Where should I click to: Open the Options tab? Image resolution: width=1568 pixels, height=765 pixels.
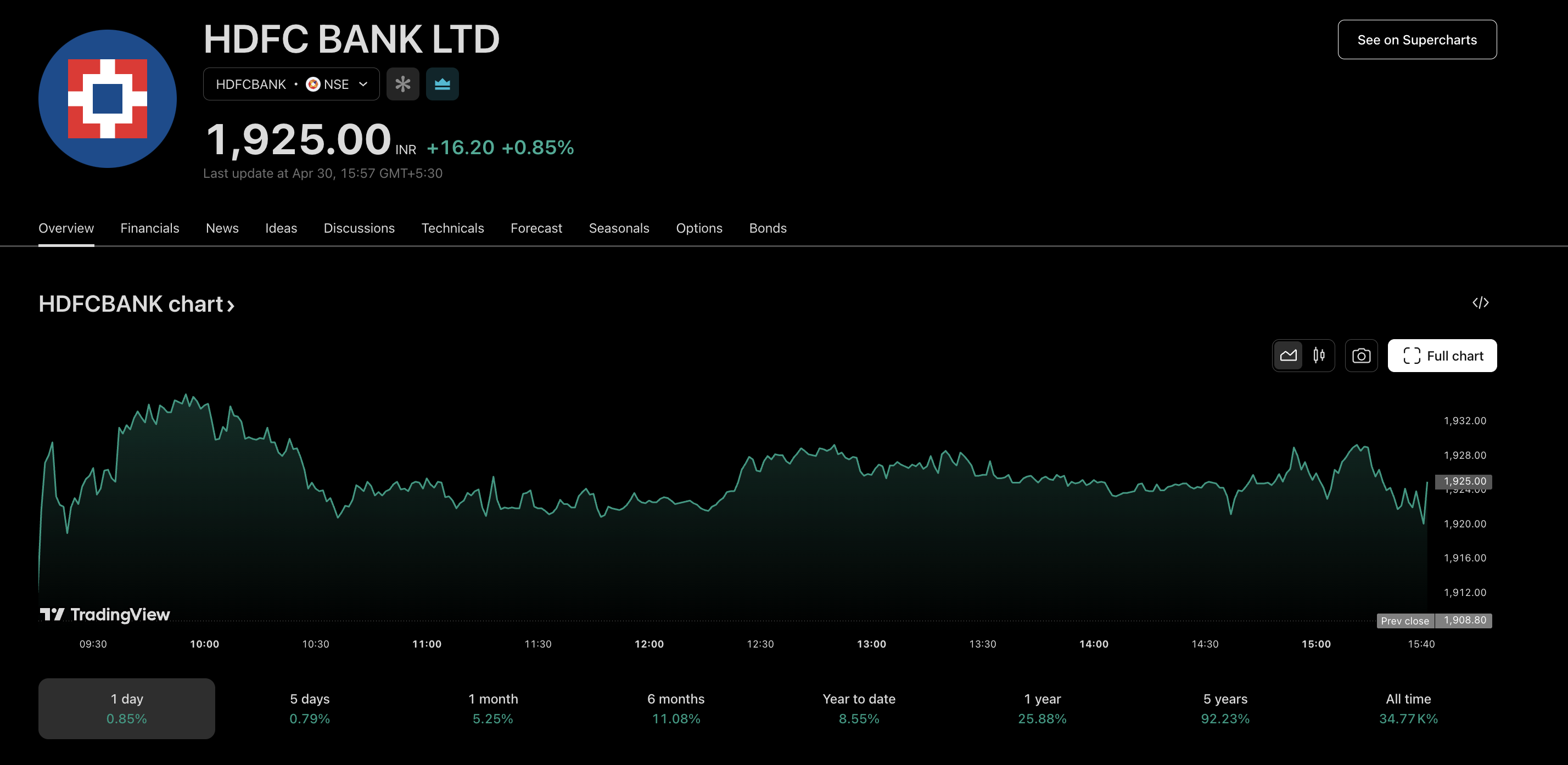click(699, 228)
